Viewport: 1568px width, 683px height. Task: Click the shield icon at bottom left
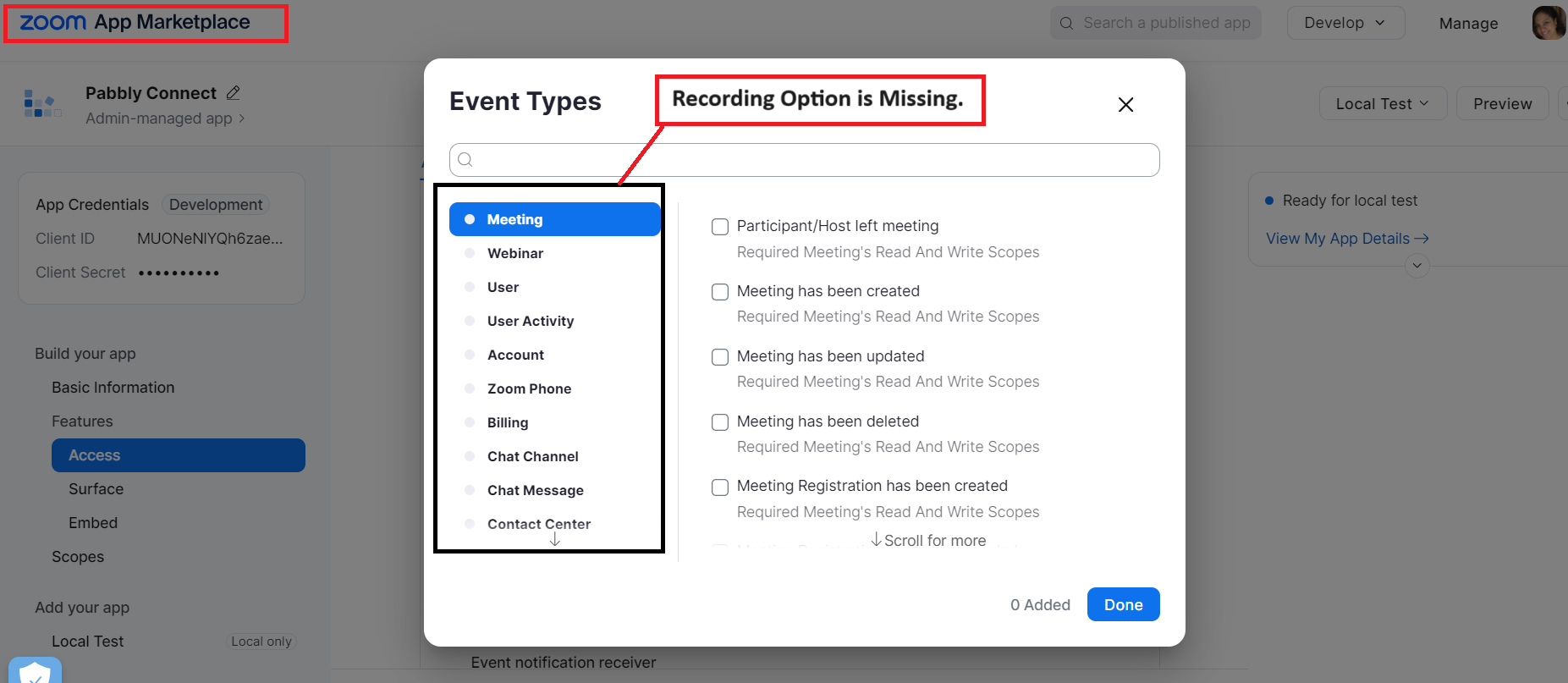pyautogui.click(x=35, y=672)
